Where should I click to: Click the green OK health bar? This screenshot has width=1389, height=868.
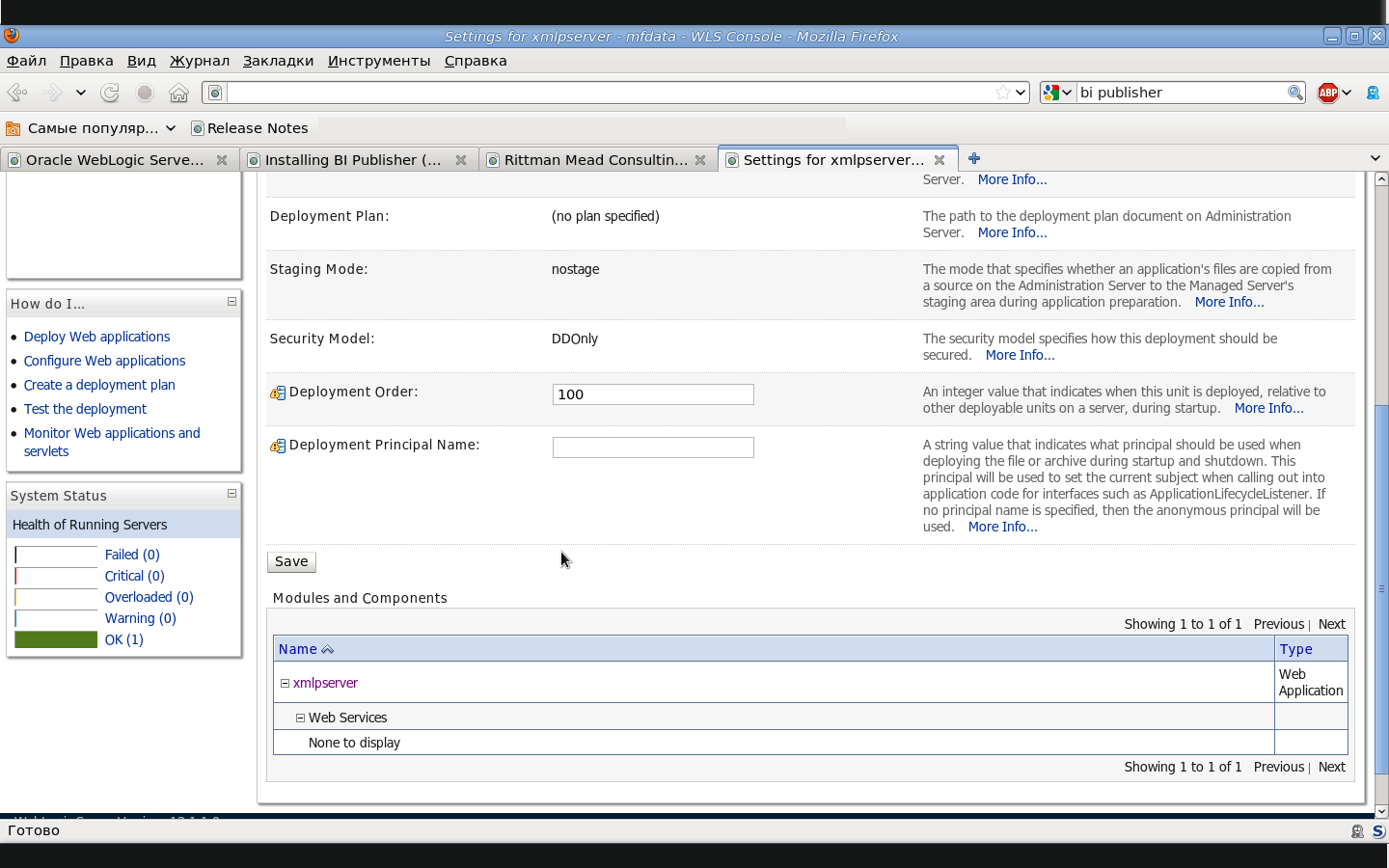click(x=56, y=639)
